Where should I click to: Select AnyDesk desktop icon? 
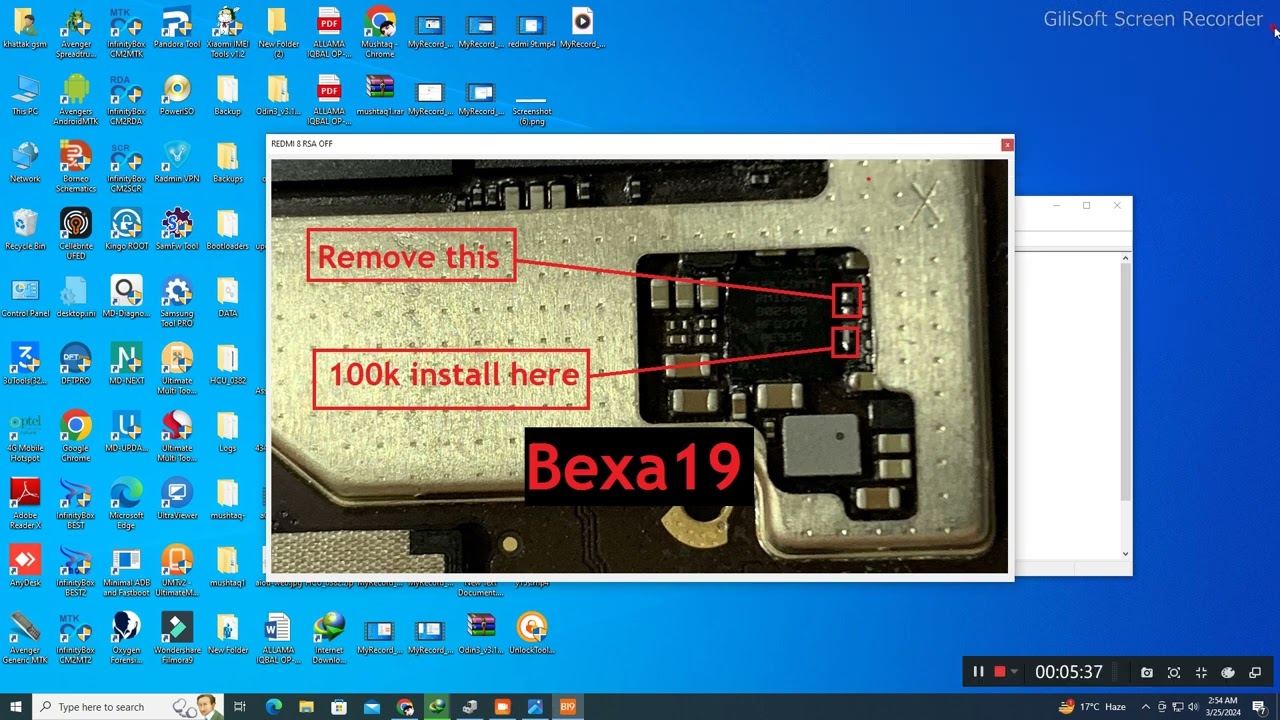25,566
